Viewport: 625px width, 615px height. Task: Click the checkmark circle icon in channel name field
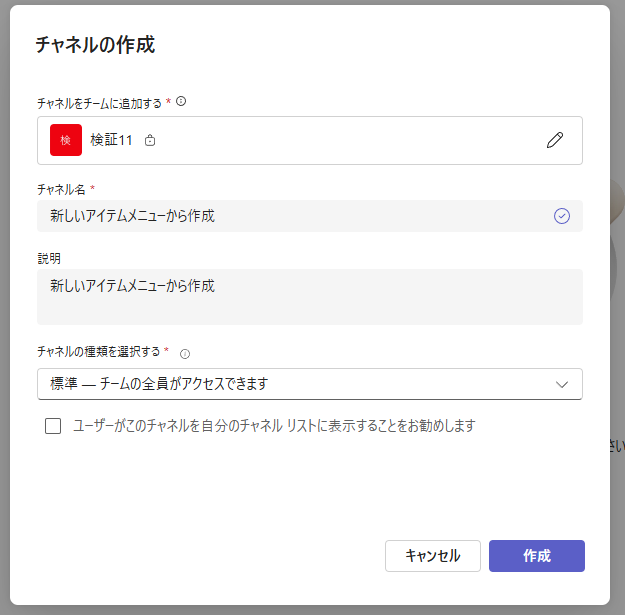pyautogui.click(x=562, y=216)
